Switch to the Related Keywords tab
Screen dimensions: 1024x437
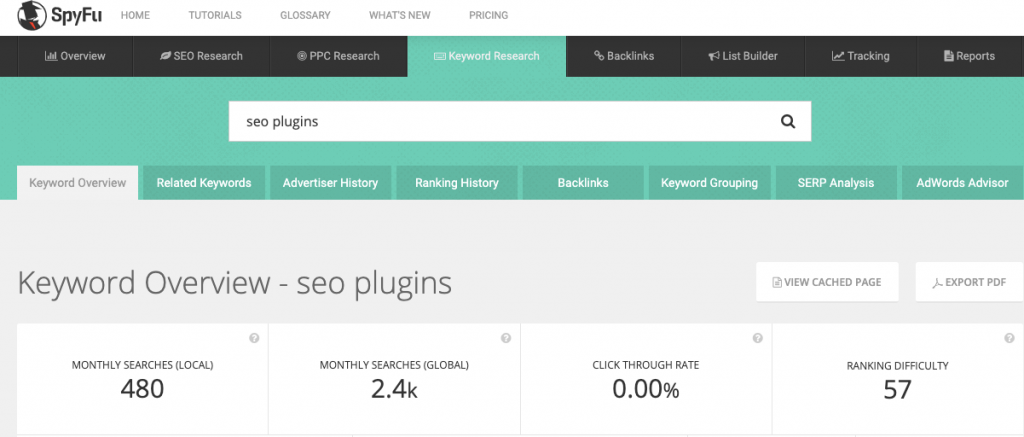tap(203, 183)
